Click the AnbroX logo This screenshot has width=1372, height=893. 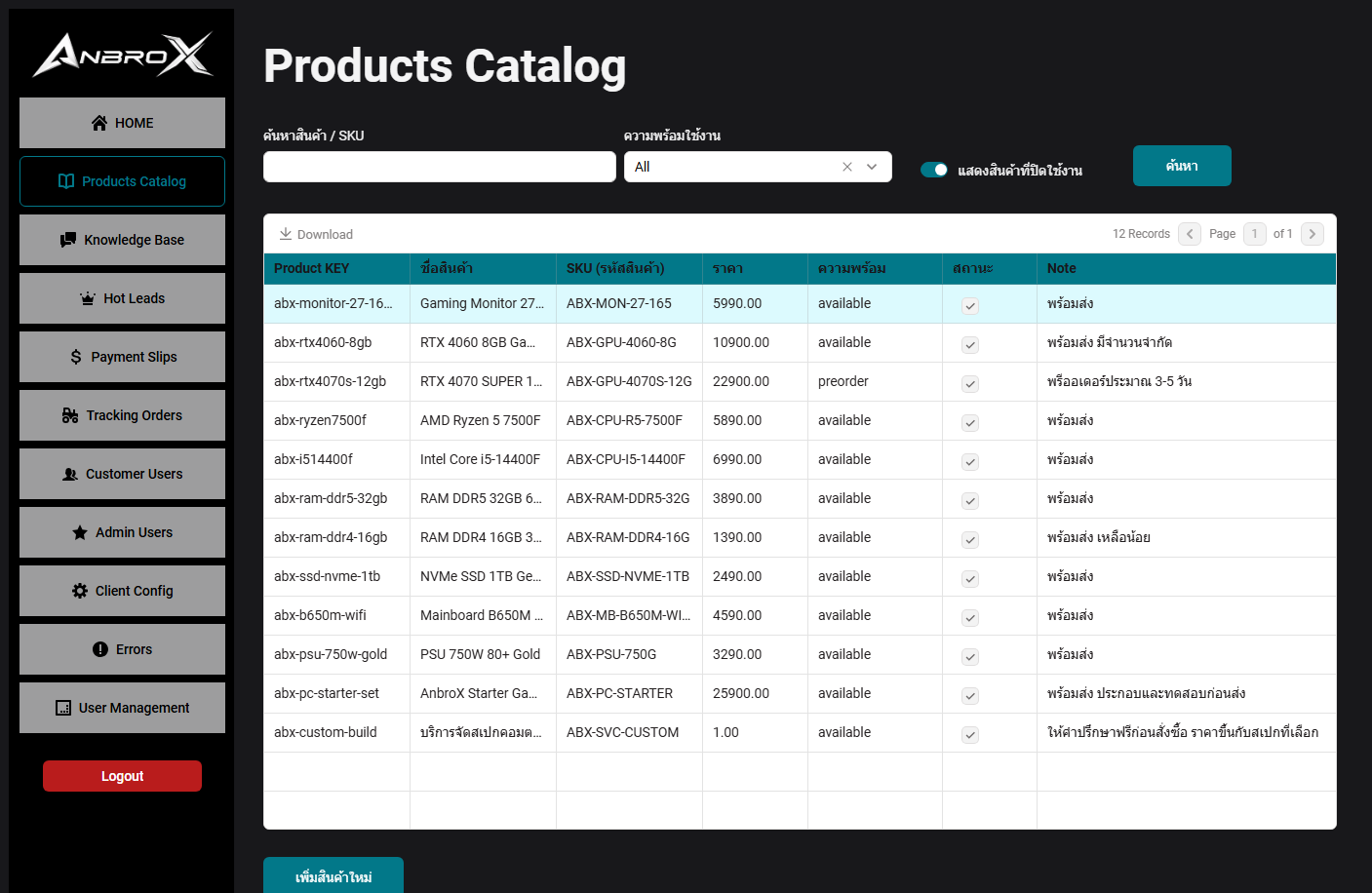[123, 55]
